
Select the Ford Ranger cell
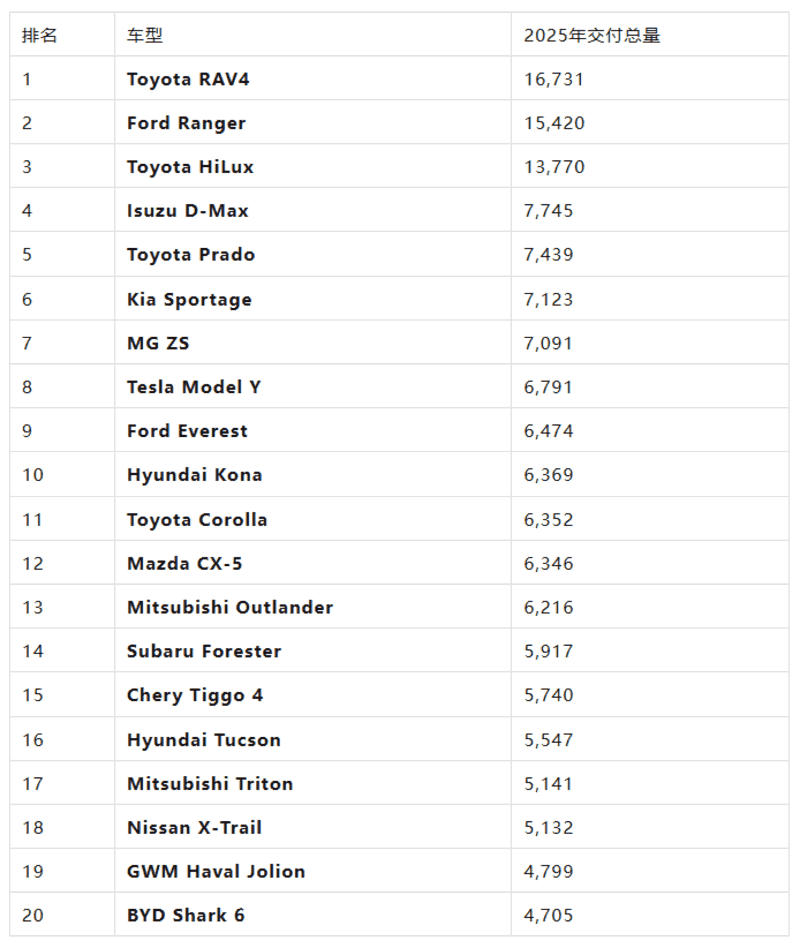[186, 123]
